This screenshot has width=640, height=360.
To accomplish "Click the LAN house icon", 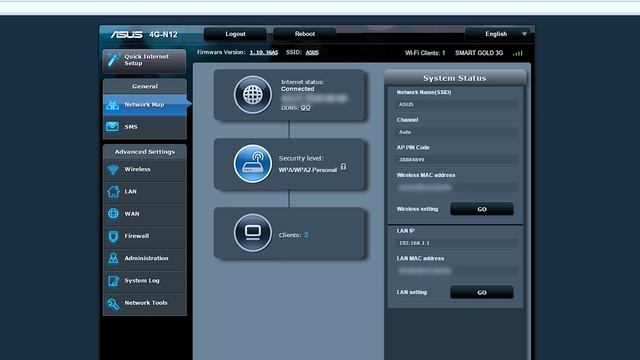I will (x=113, y=191).
